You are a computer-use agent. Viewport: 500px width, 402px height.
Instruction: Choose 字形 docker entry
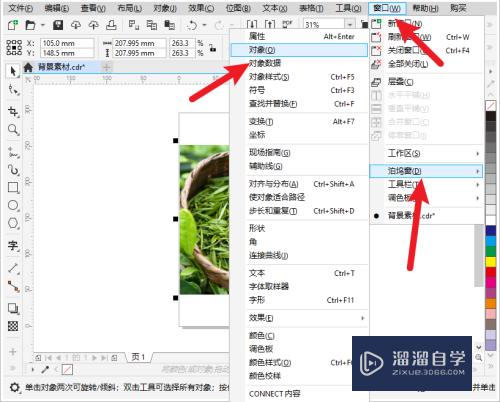(x=299, y=300)
